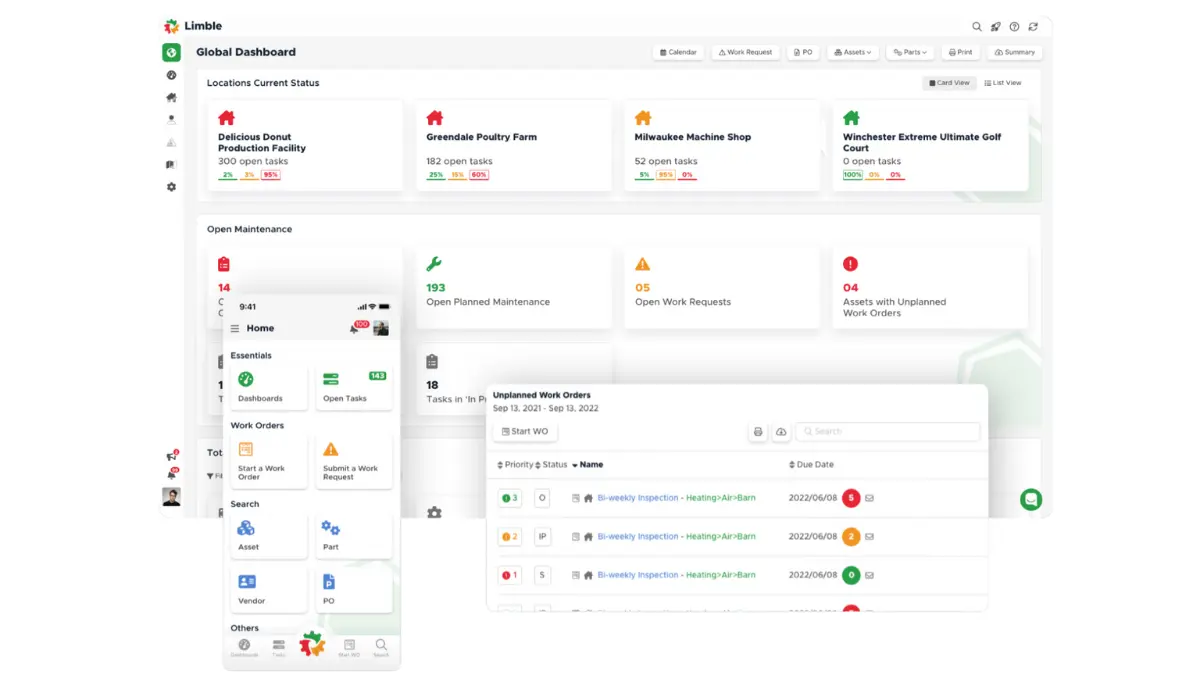Open the Search tab in the mobile bottom bar

(381, 648)
